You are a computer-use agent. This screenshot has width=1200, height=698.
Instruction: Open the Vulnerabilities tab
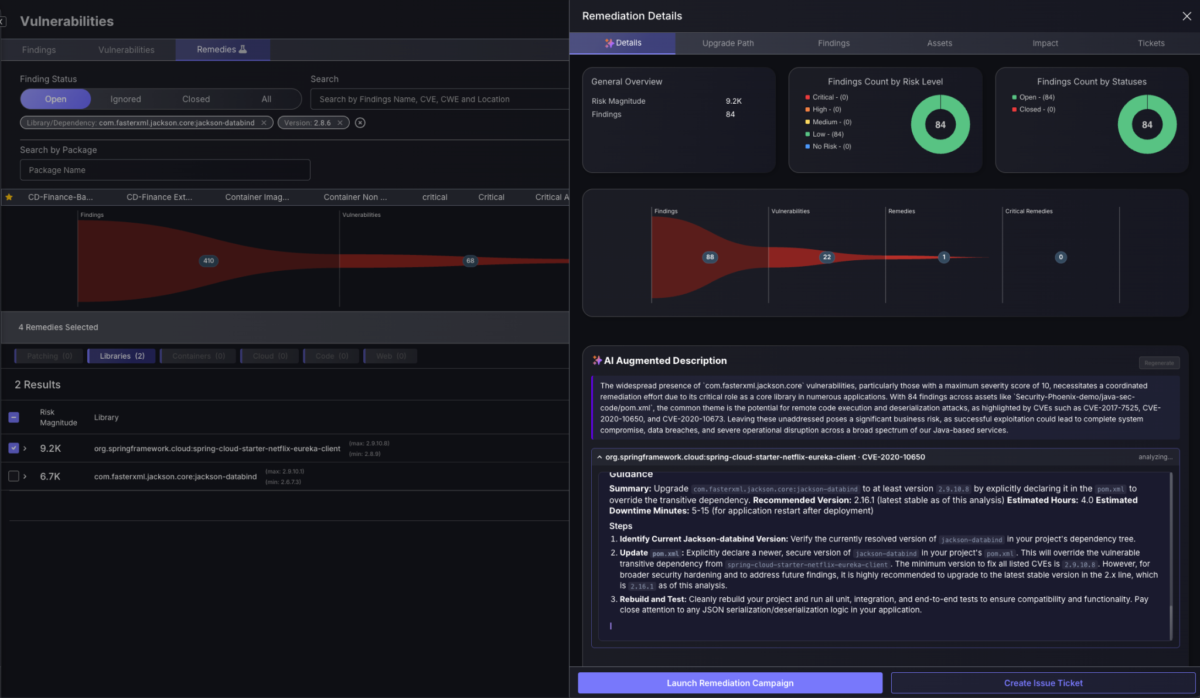(126, 49)
